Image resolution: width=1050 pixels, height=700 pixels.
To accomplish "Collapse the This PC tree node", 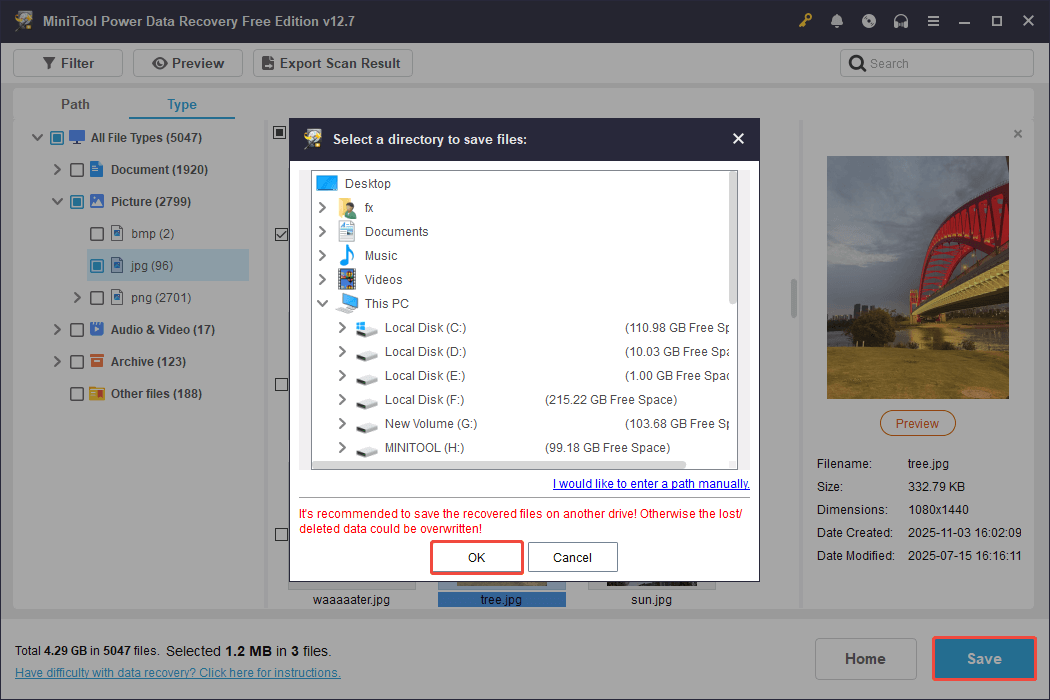I will tap(322, 303).
